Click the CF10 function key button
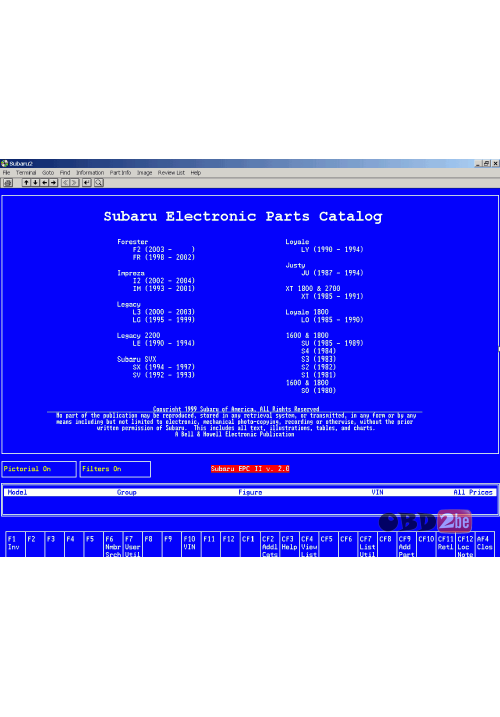The width and height of the screenshot is (500, 717). (426, 545)
